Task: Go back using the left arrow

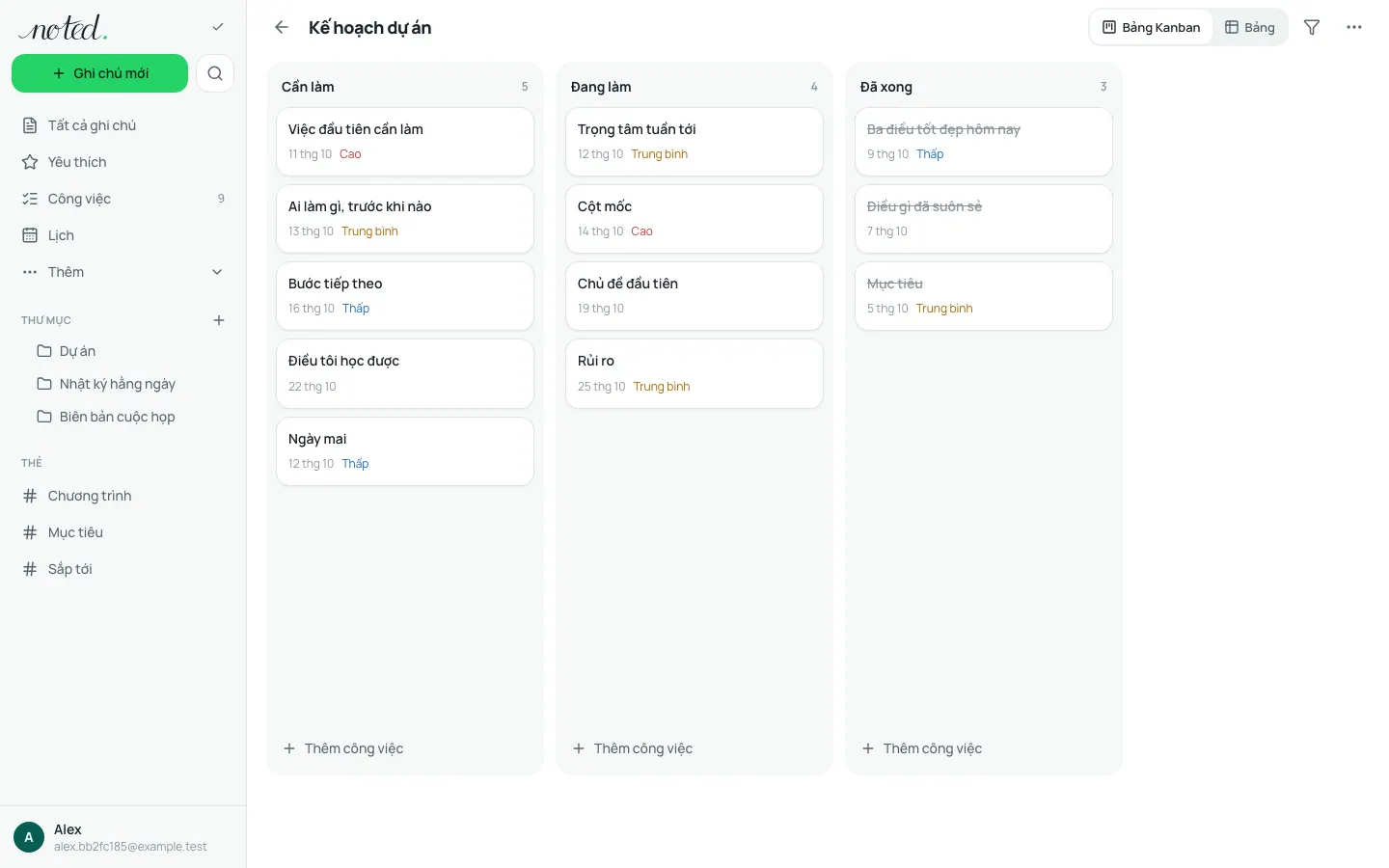Action: pyautogui.click(x=282, y=27)
